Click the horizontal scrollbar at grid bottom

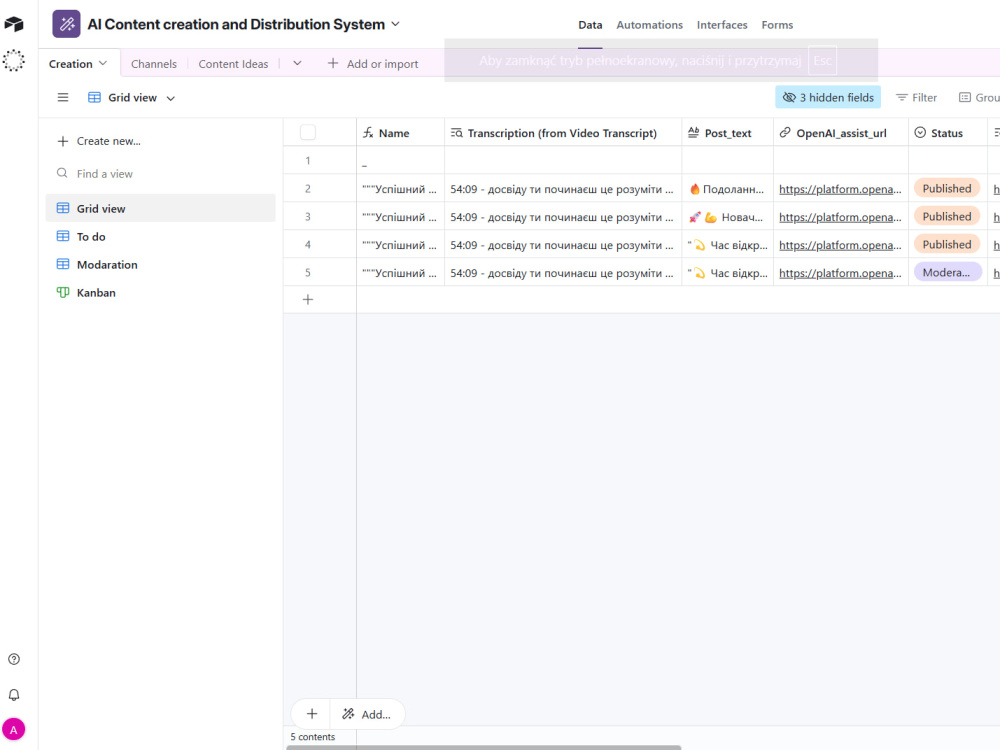point(483,747)
